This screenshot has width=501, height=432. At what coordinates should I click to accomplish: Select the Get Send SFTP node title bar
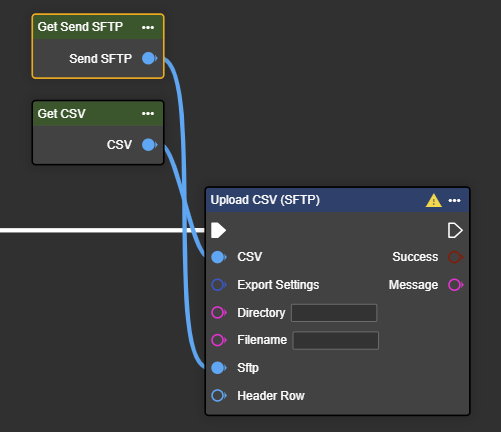(98, 27)
